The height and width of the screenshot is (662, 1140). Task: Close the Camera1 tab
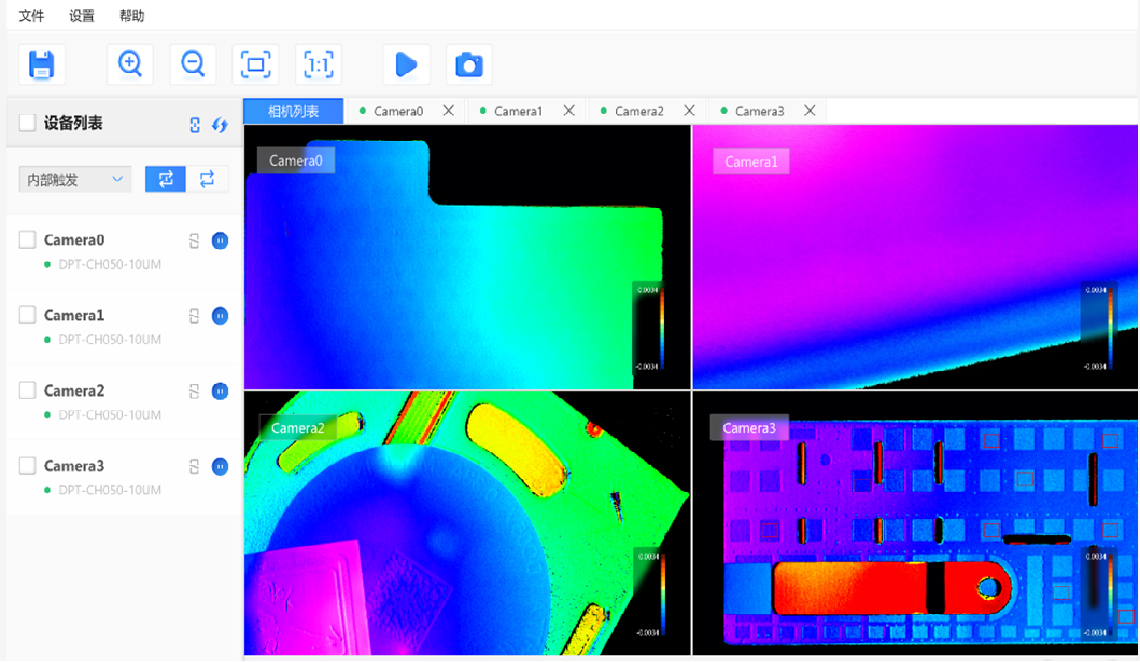pos(569,110)
